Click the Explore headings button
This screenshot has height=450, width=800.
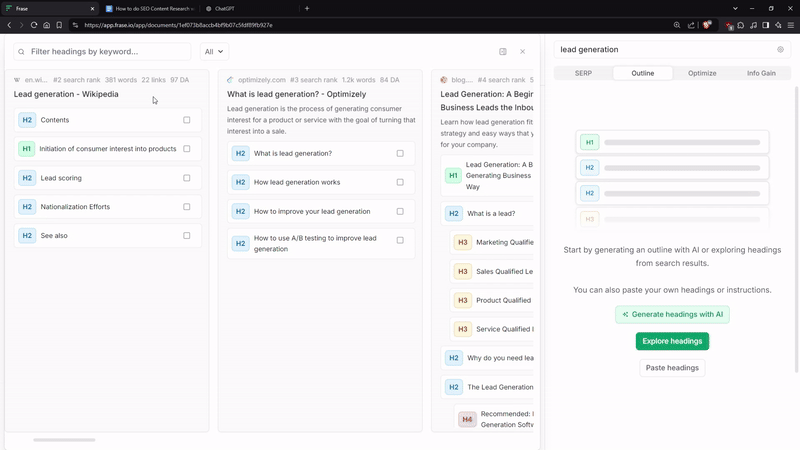pos(672,341)
